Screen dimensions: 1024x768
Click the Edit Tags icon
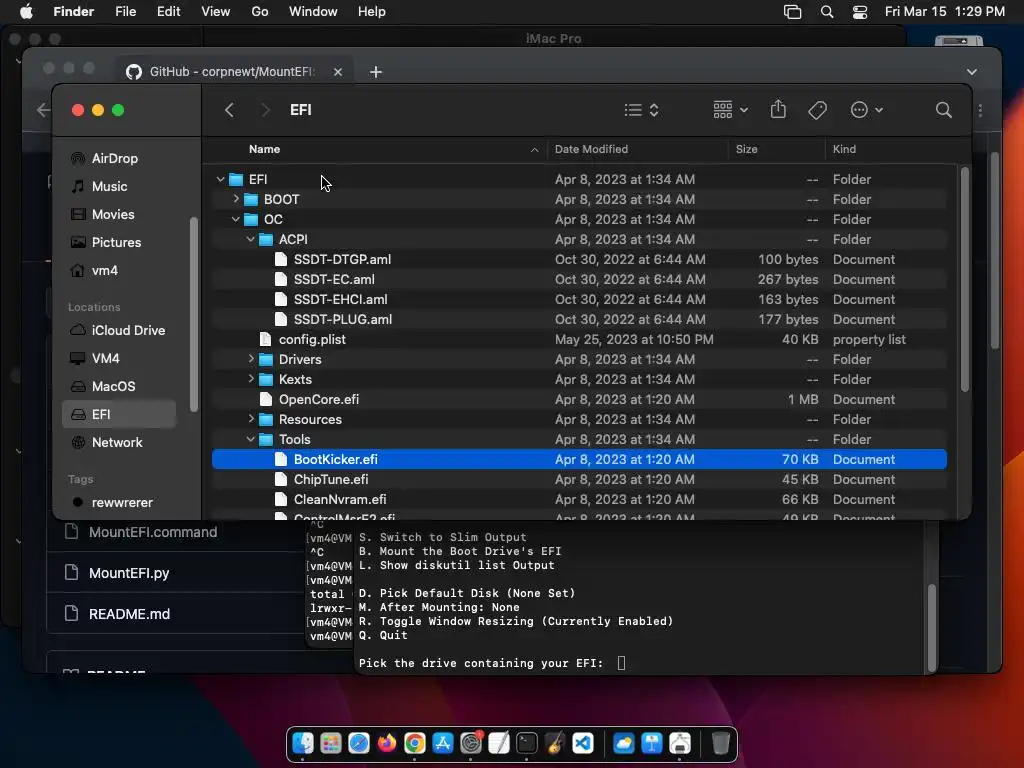[817, 110]
